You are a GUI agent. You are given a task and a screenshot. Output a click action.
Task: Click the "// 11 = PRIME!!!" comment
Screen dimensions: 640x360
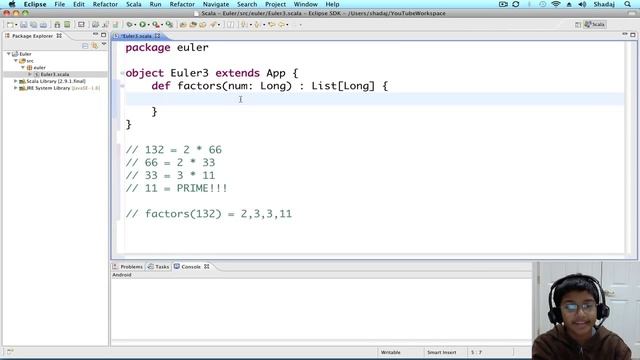click(x=176, y=188)
